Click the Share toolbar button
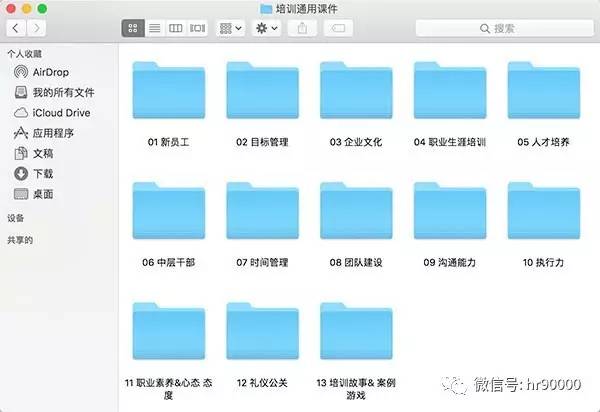The image size is (600, 412). pos(303,29)
